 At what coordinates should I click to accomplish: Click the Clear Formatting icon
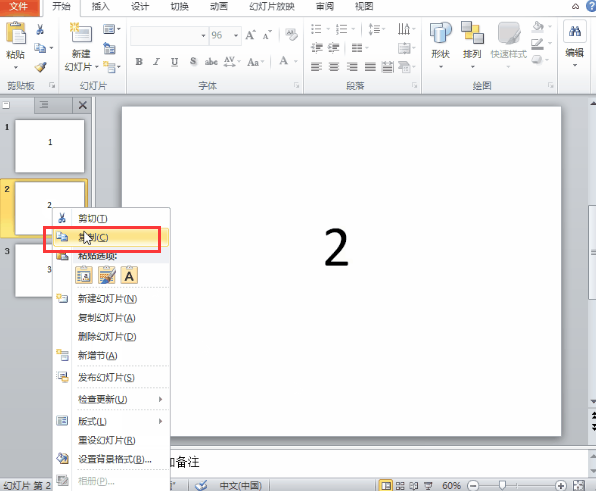[291, 35]
